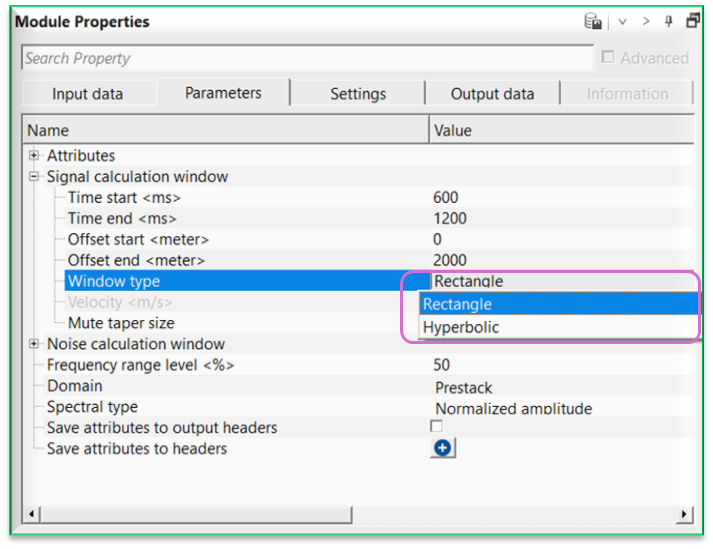The height and width of the screenshot is (549, 713).
Task: Toggle the Advanced checkbox
Action: [x=608, y=58]
